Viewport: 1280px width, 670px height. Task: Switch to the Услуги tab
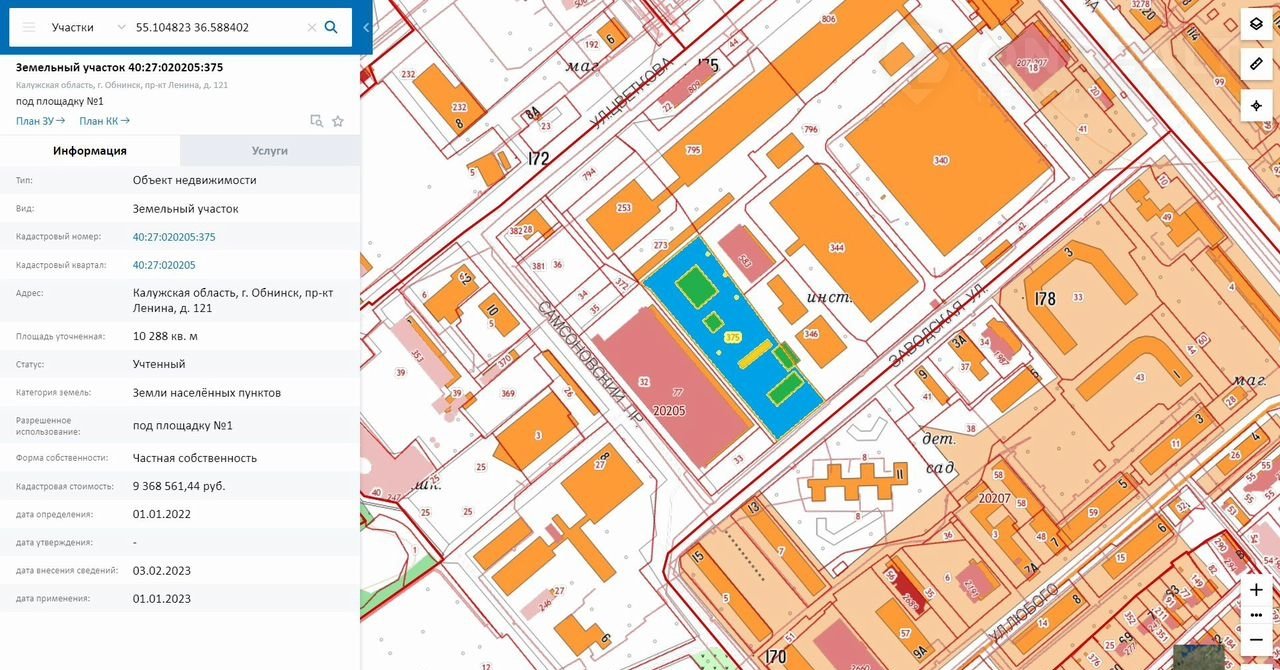coord(270,151)
